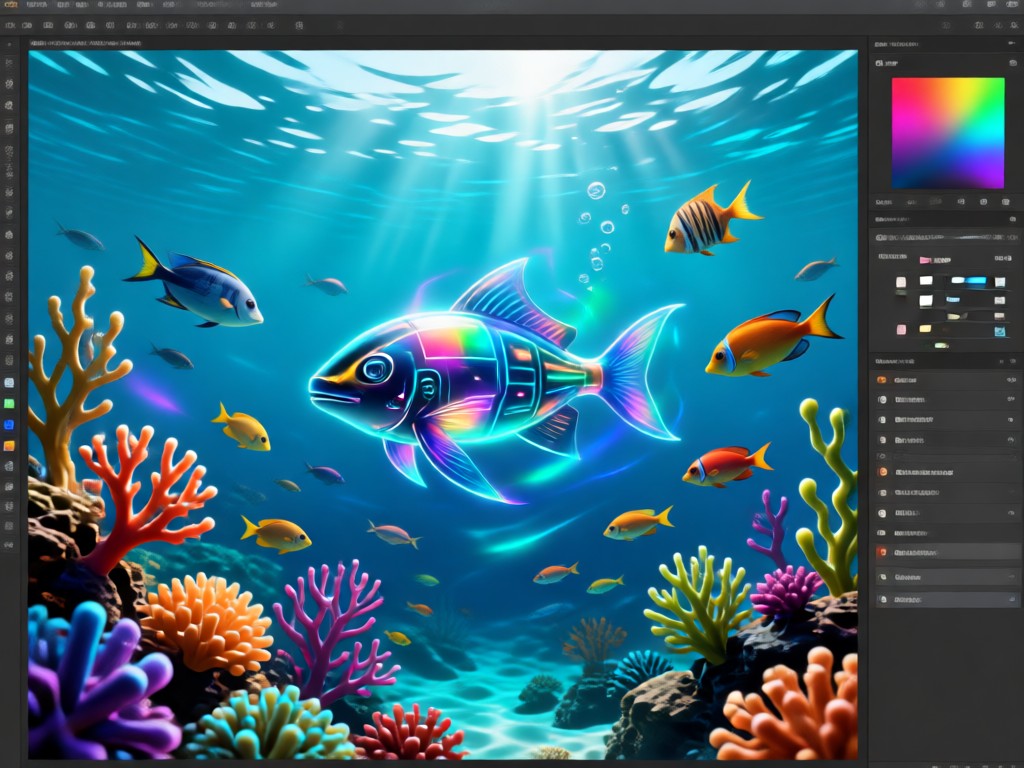Screen dimensions: 1024x768
Task: Click the glowing robotic fish on the canvas
Action: coord(496,382)
